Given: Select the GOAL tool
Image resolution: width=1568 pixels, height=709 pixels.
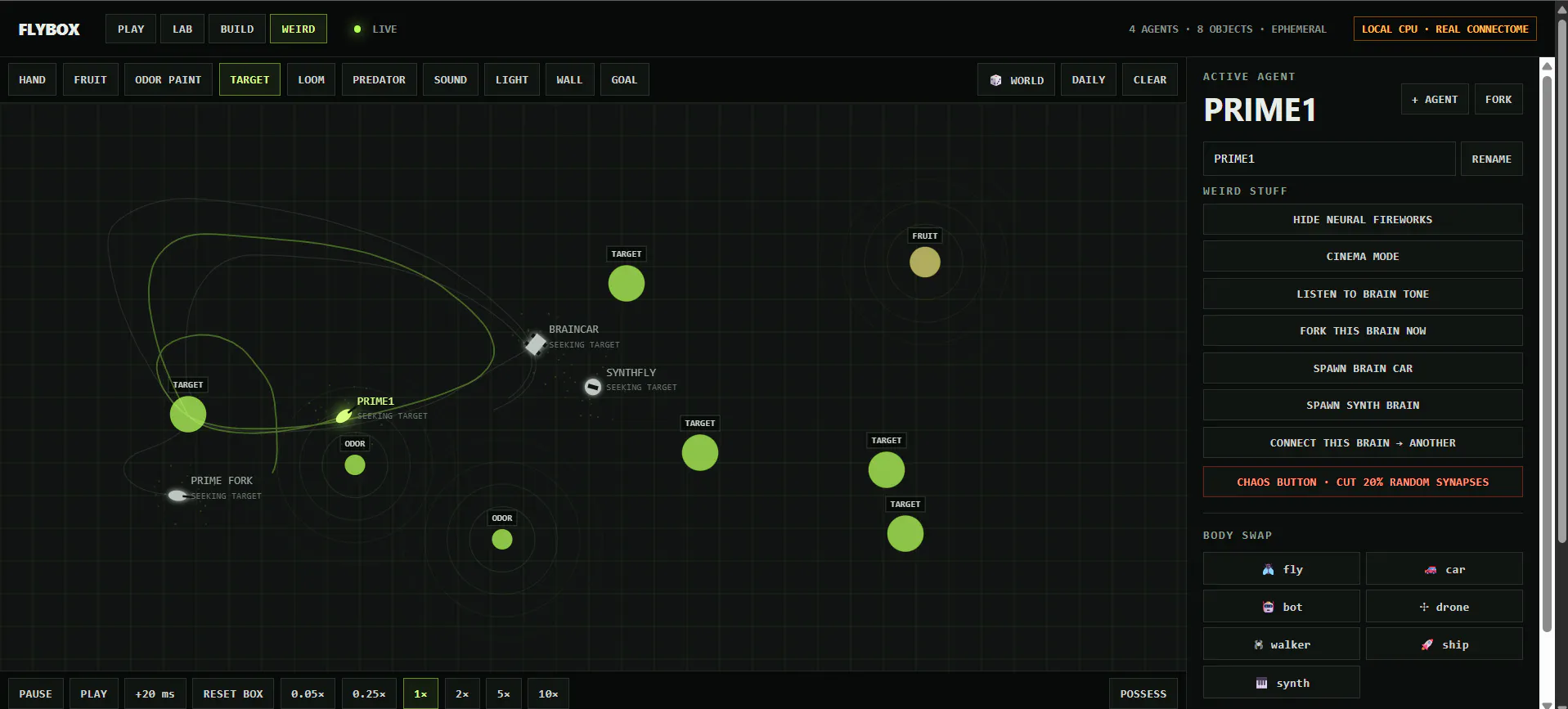Looking at the screenshot, I should [624, 79].
